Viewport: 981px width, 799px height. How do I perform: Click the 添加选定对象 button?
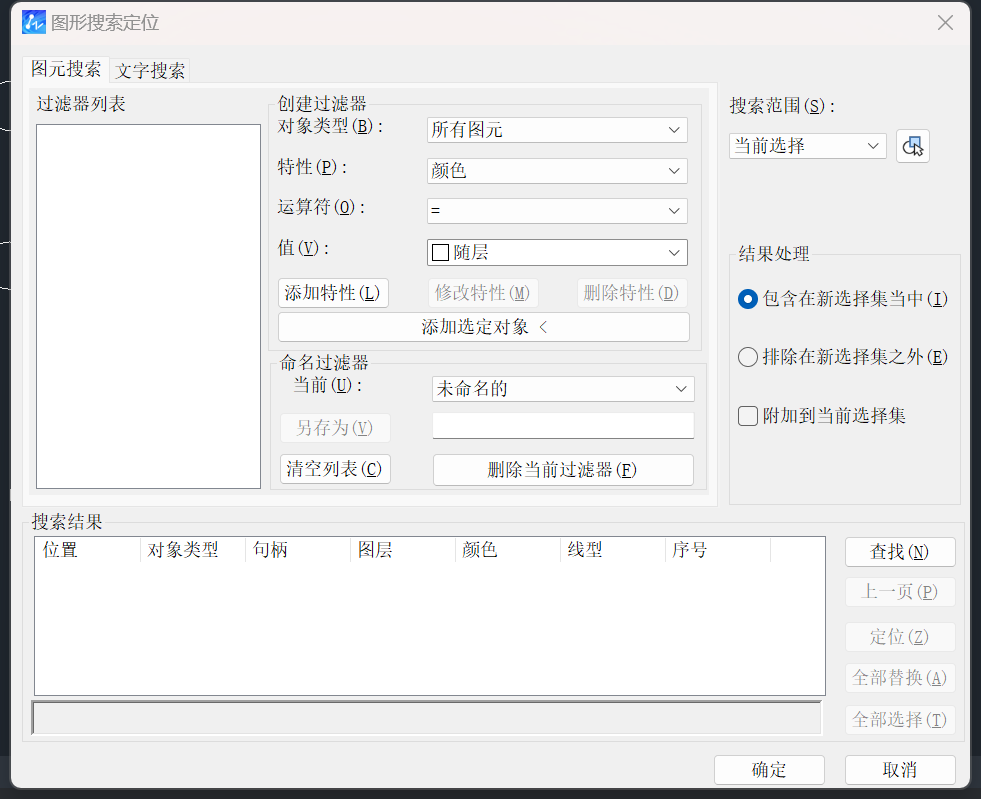click(483, 326)
